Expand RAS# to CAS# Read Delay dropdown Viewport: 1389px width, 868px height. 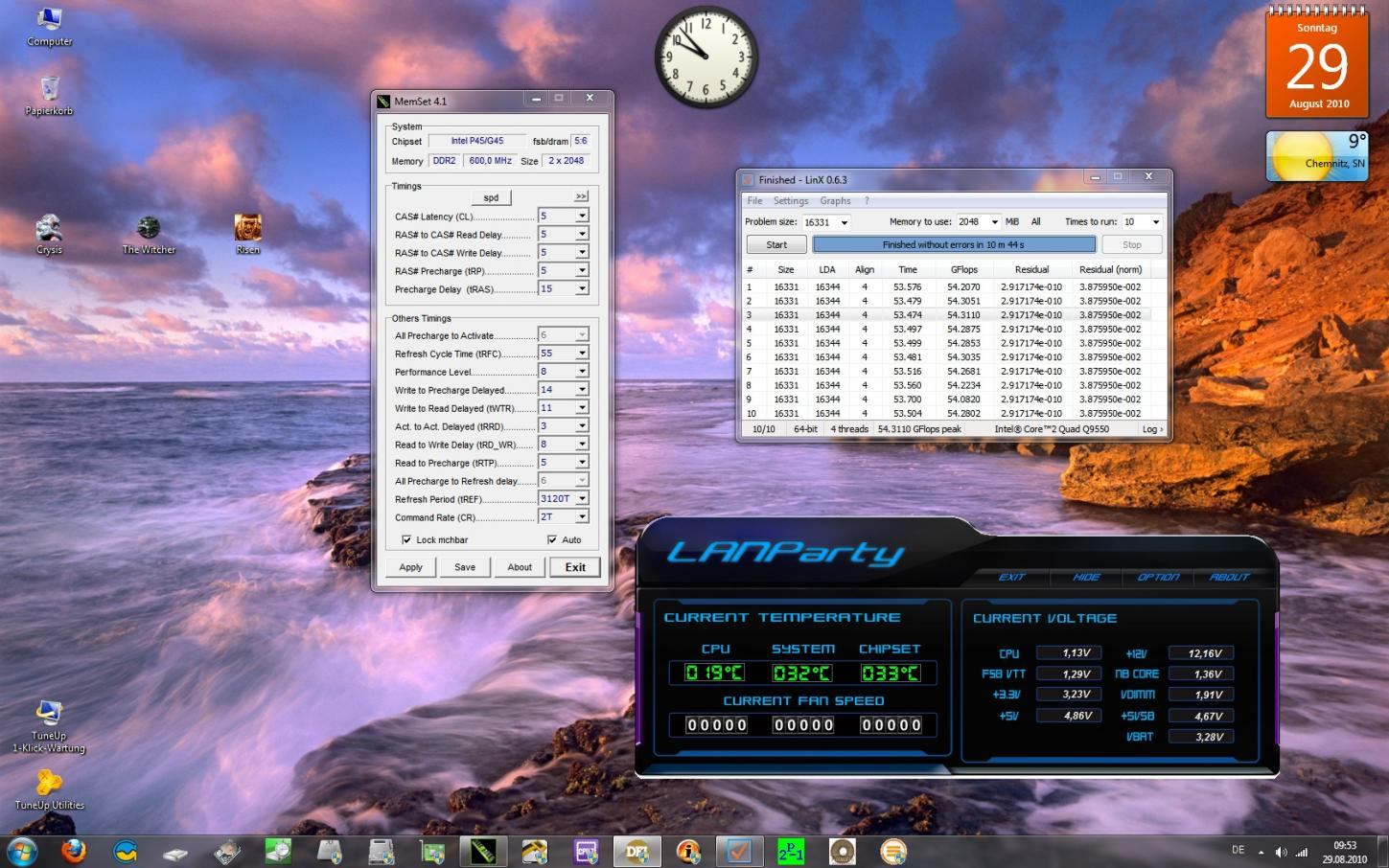(x=582, y=235)
